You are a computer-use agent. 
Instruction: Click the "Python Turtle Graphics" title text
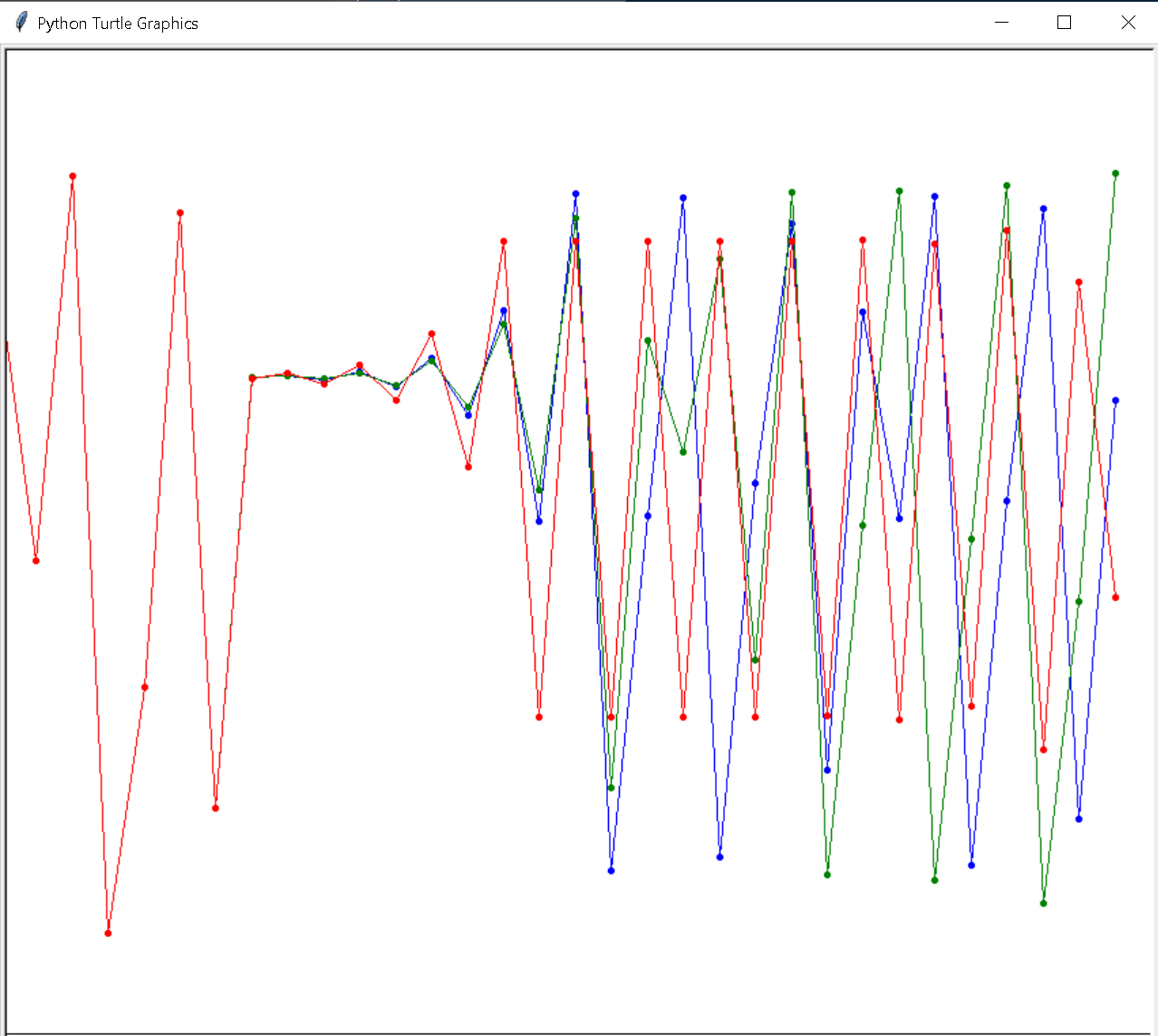(x=118, y=24)
